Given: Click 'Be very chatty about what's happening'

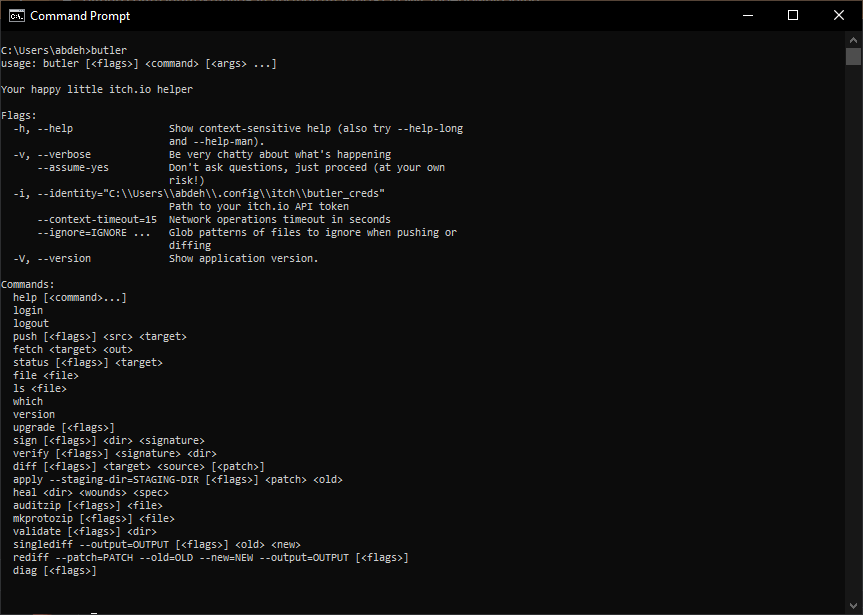Looking at the screenshot, I should [x=280, y=155].
